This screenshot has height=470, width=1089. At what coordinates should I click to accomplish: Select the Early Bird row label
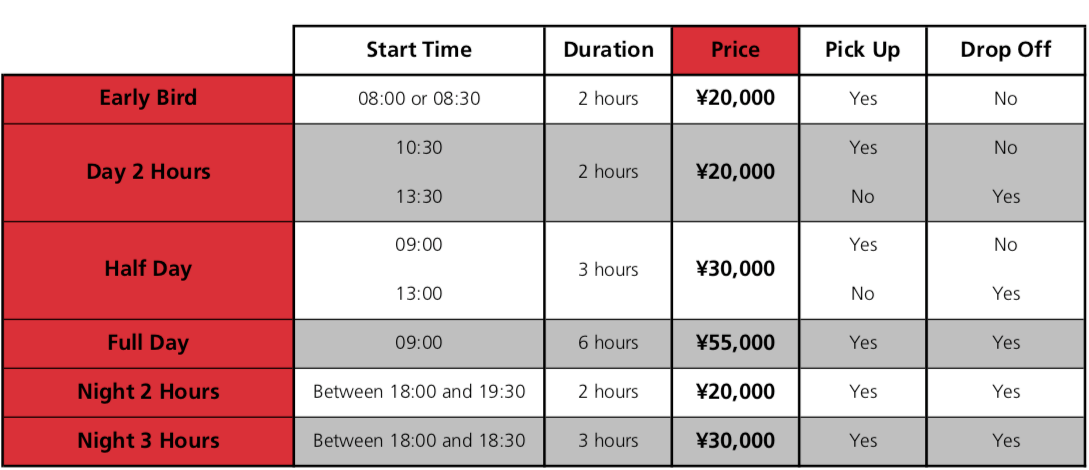coord(148,99)
